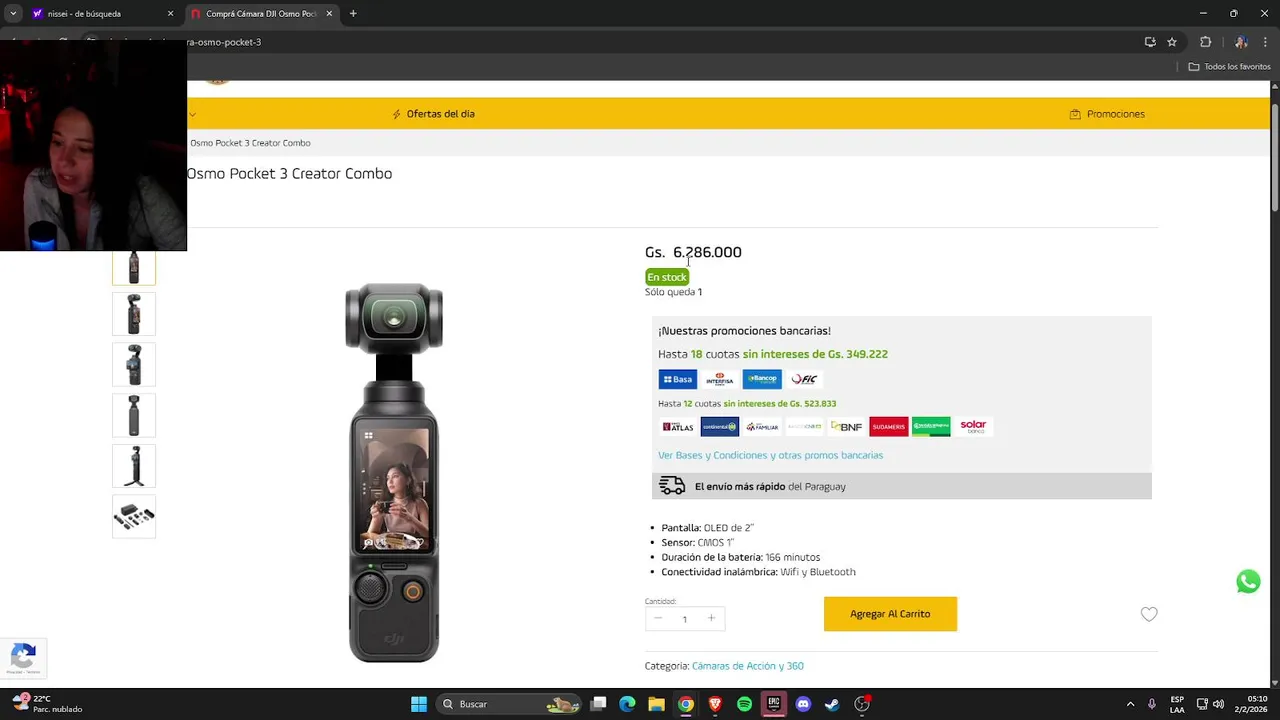Open File Explorer from taskbar
Image resolution: width=1280 pixels, height=720 pixels.
click(657, 704)
